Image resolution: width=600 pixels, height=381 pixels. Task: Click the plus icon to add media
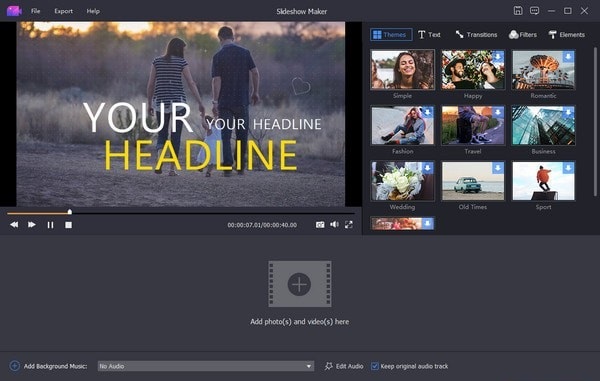pyautogui.click(x=299, y=284)
